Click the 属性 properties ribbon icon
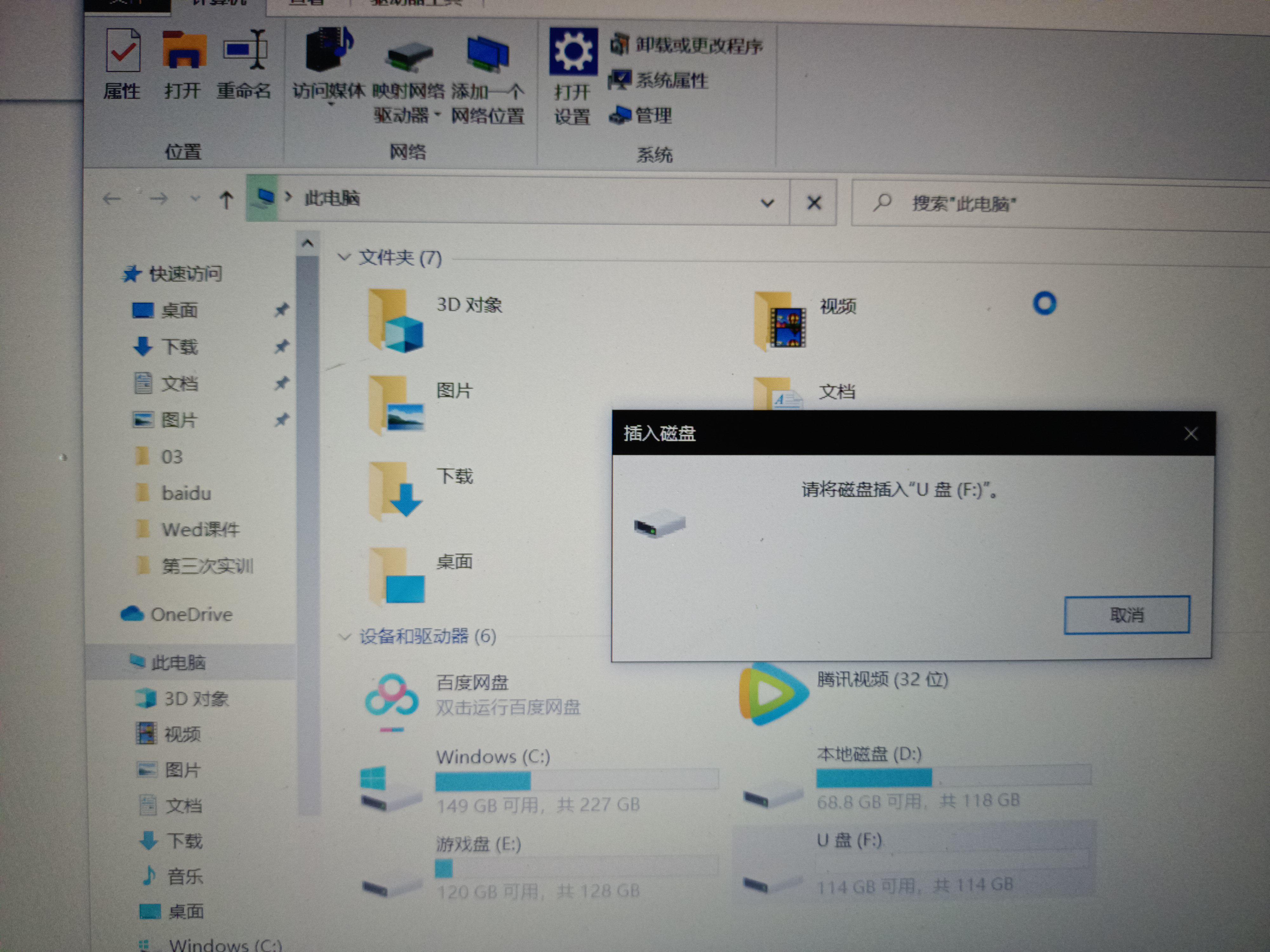Screen dimensions: 1270x952 (x=122, y=64)
